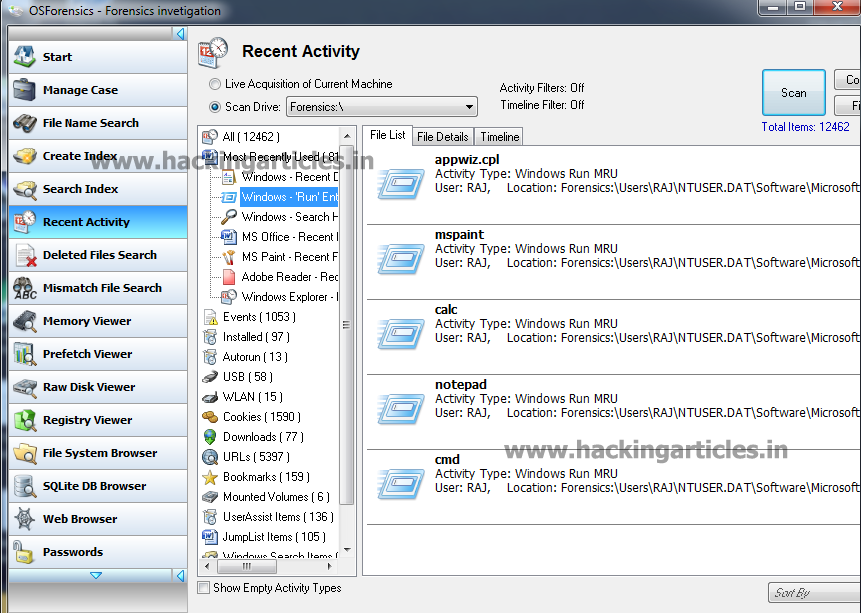This screenshot has width=861, height=613.
Task: Select WLAN ( 15 ) category
Action: [243, 397]
